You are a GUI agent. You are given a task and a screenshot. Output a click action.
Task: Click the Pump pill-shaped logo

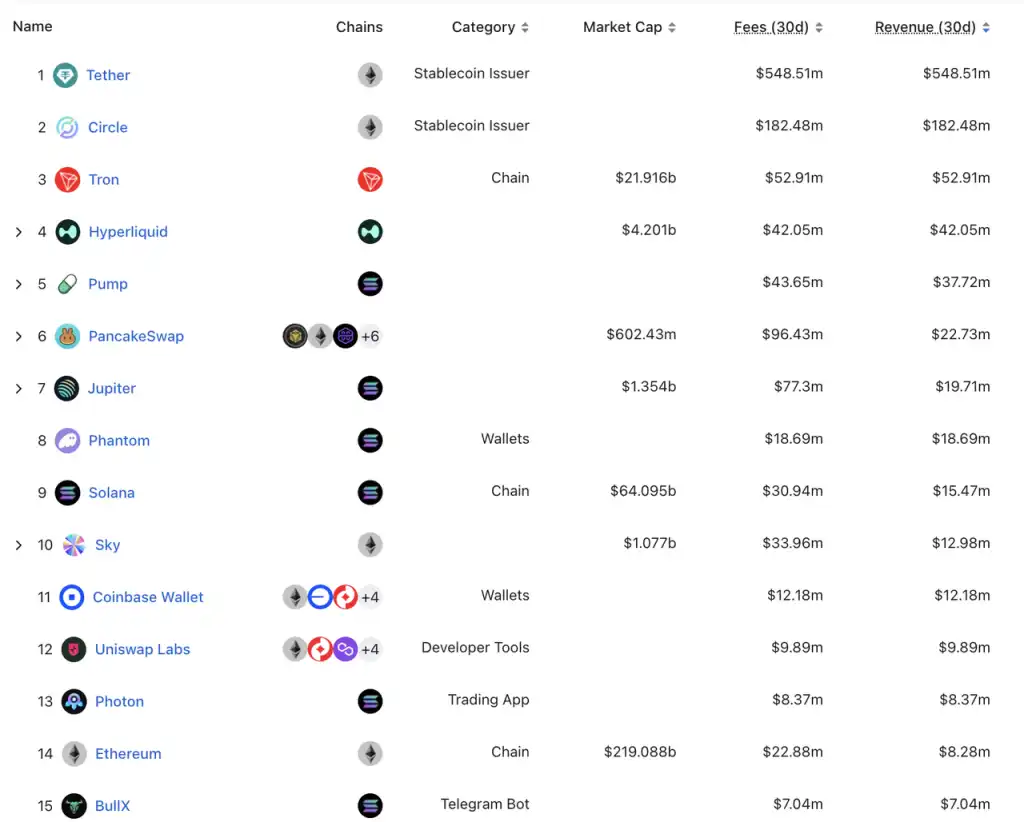pyautogui.click(x=68, y=284)
